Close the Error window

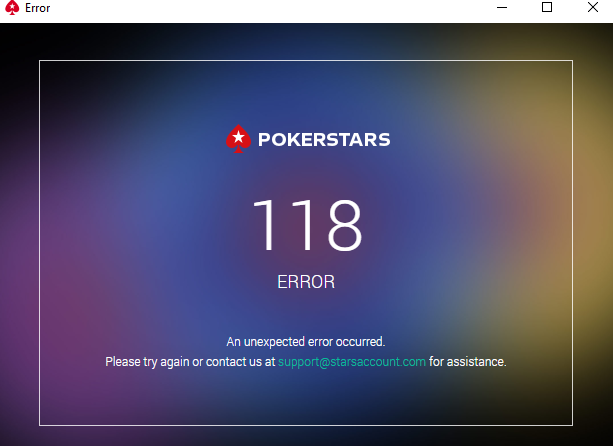tap(593, 7)
